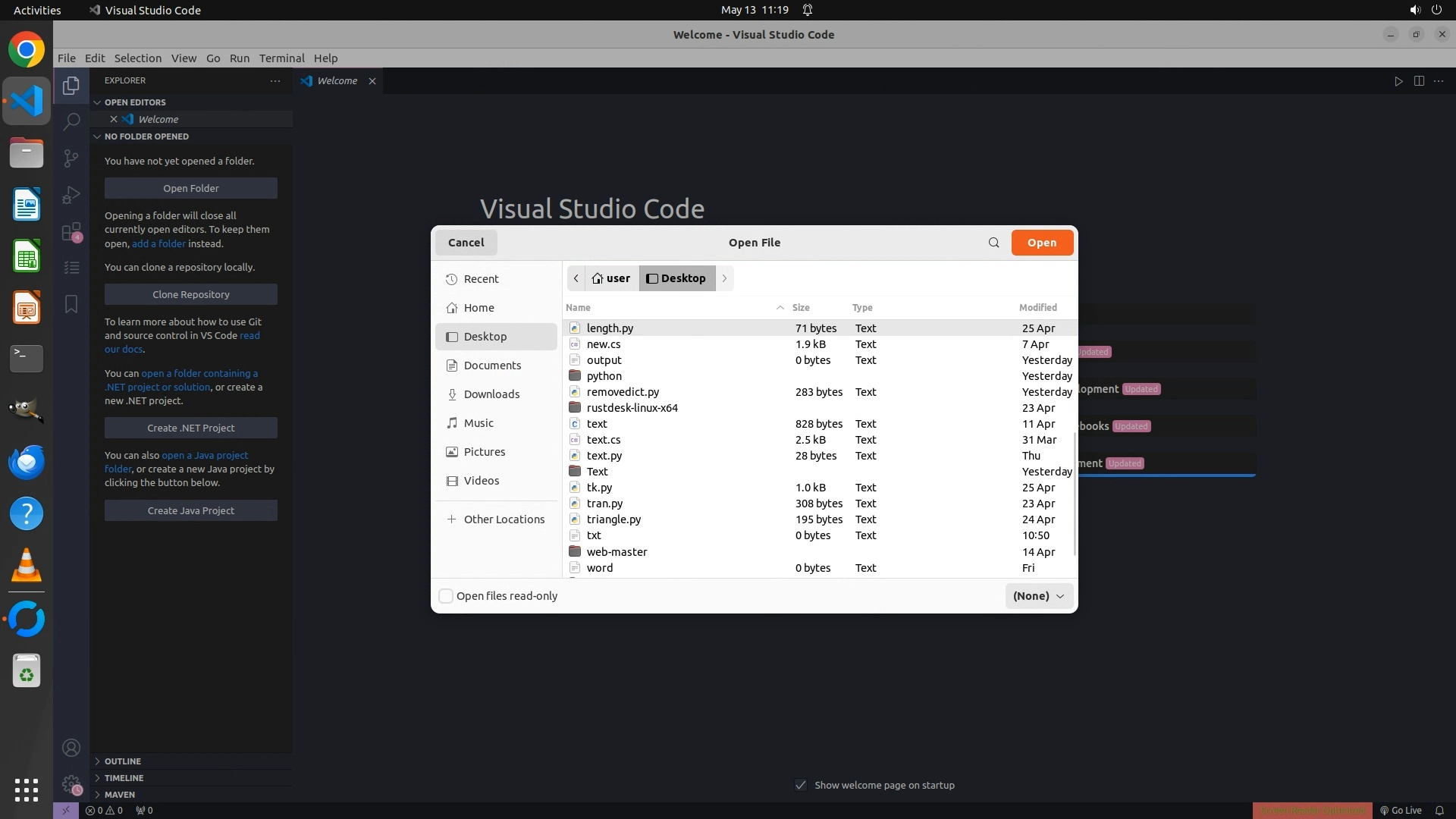Image resolution: width=1456 pixels, height=819 pixels.
Task: Open the Extensions view icon
Action: click(x=71, y=231)
